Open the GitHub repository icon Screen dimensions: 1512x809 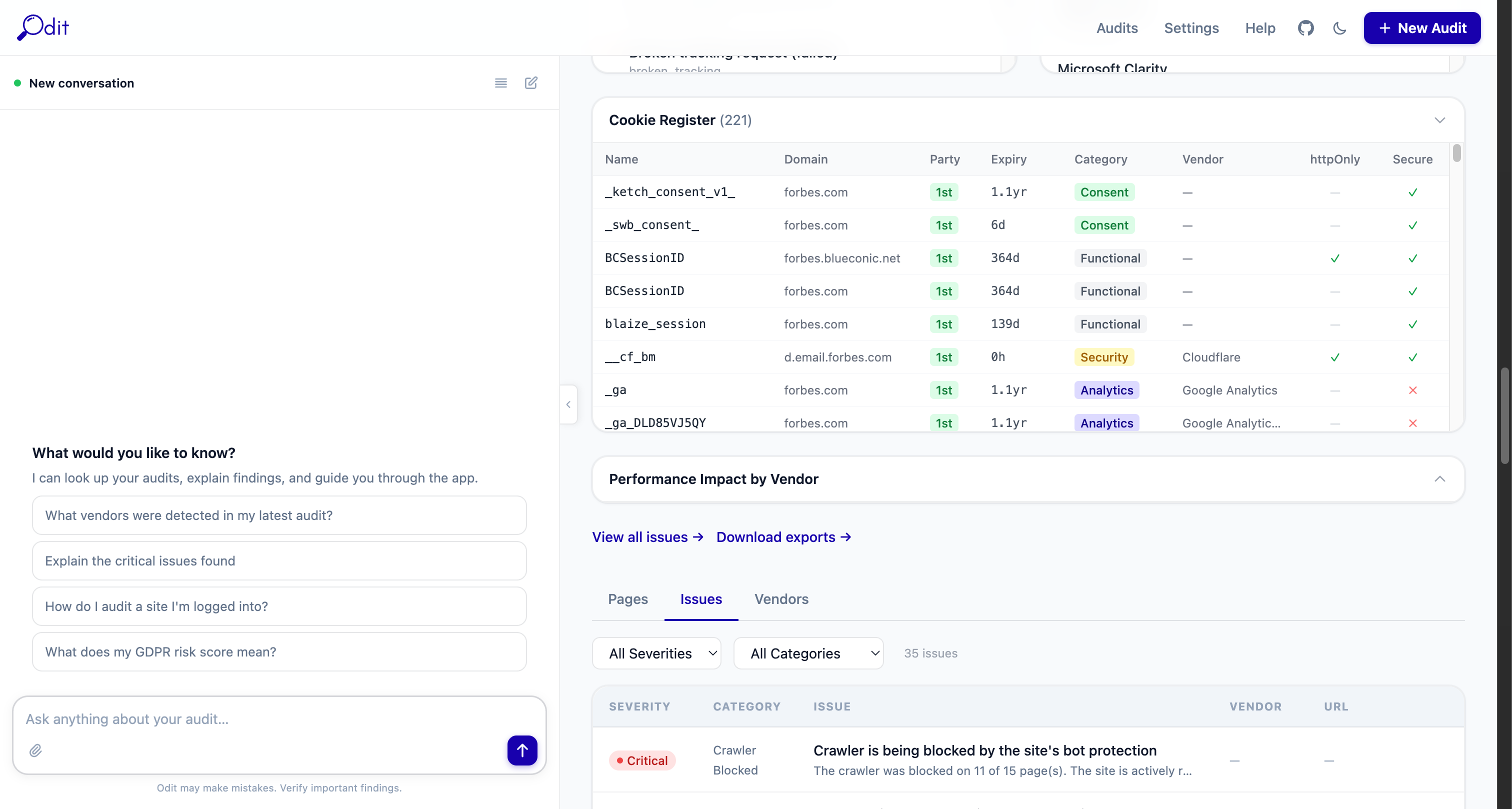tap(1306, 27)
